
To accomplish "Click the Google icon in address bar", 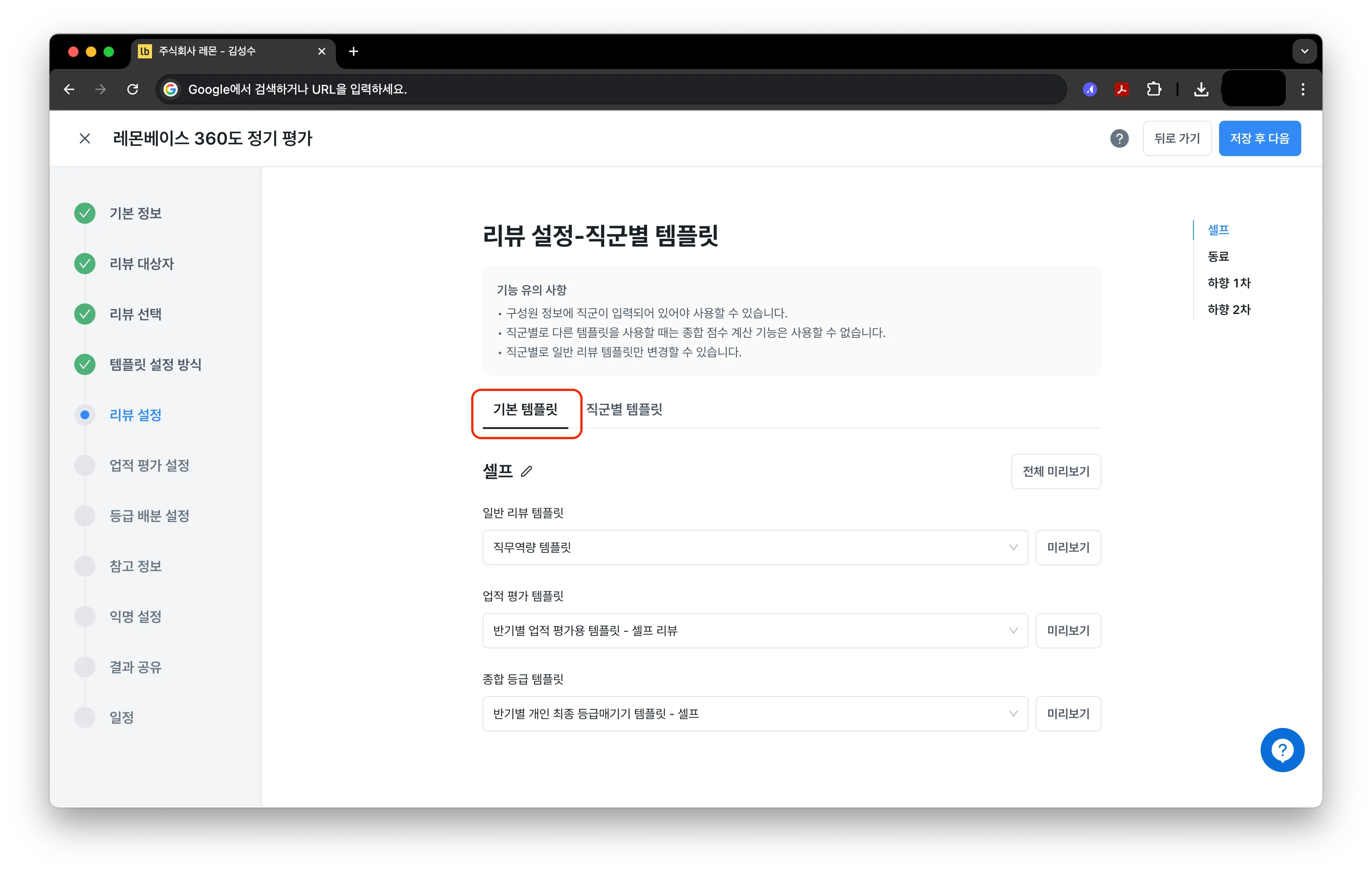I will [x=170, y=89].
